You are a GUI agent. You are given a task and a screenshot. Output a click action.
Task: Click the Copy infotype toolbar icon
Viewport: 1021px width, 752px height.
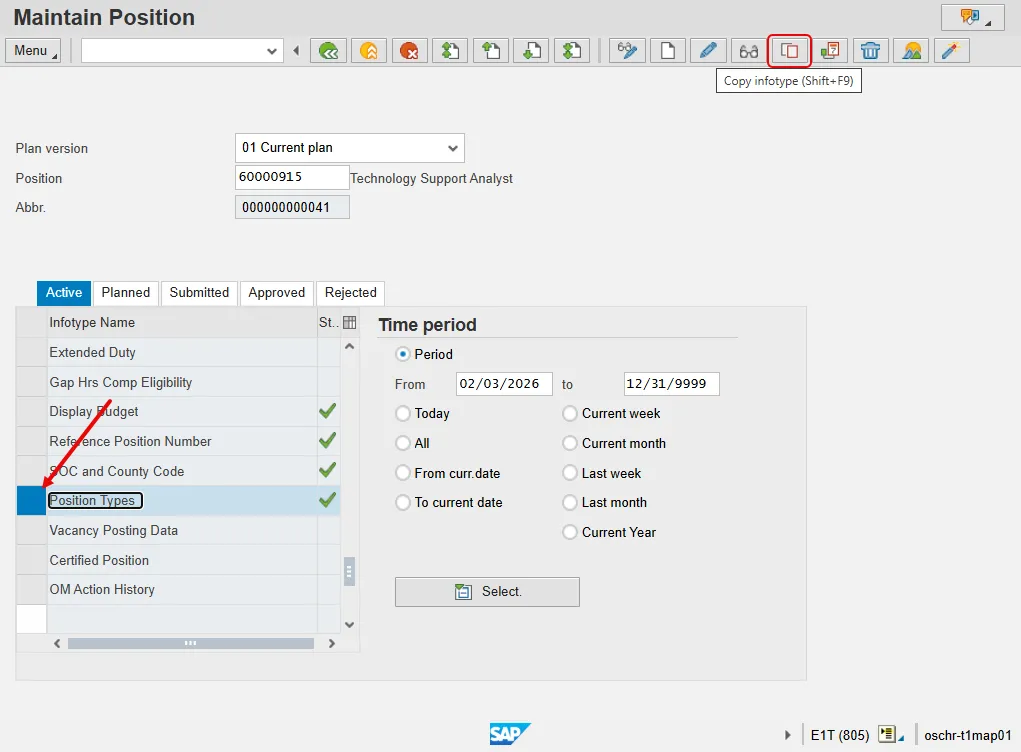coord(789,51)
